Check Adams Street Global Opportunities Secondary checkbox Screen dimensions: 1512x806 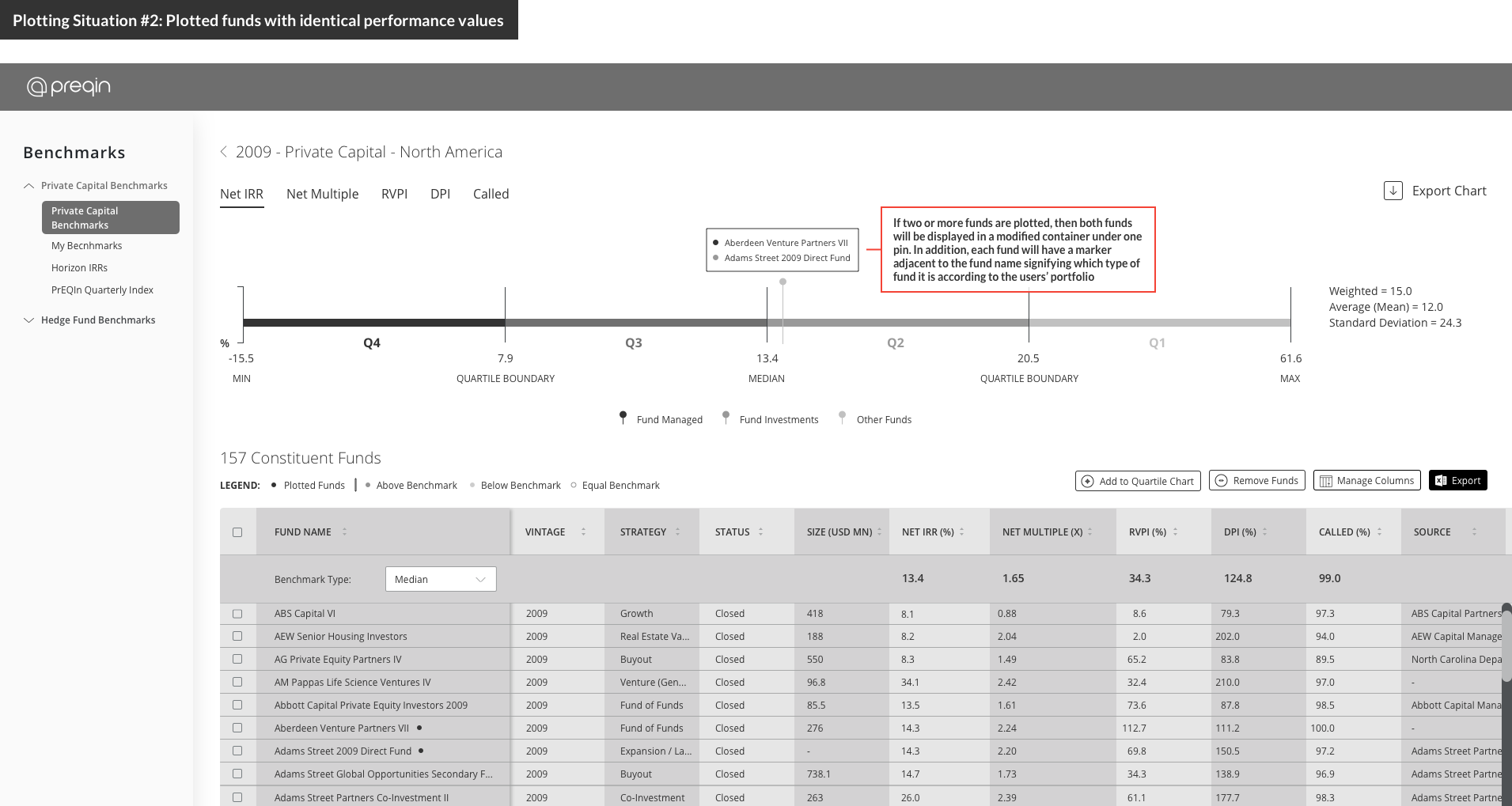click(x=237, y=774)
